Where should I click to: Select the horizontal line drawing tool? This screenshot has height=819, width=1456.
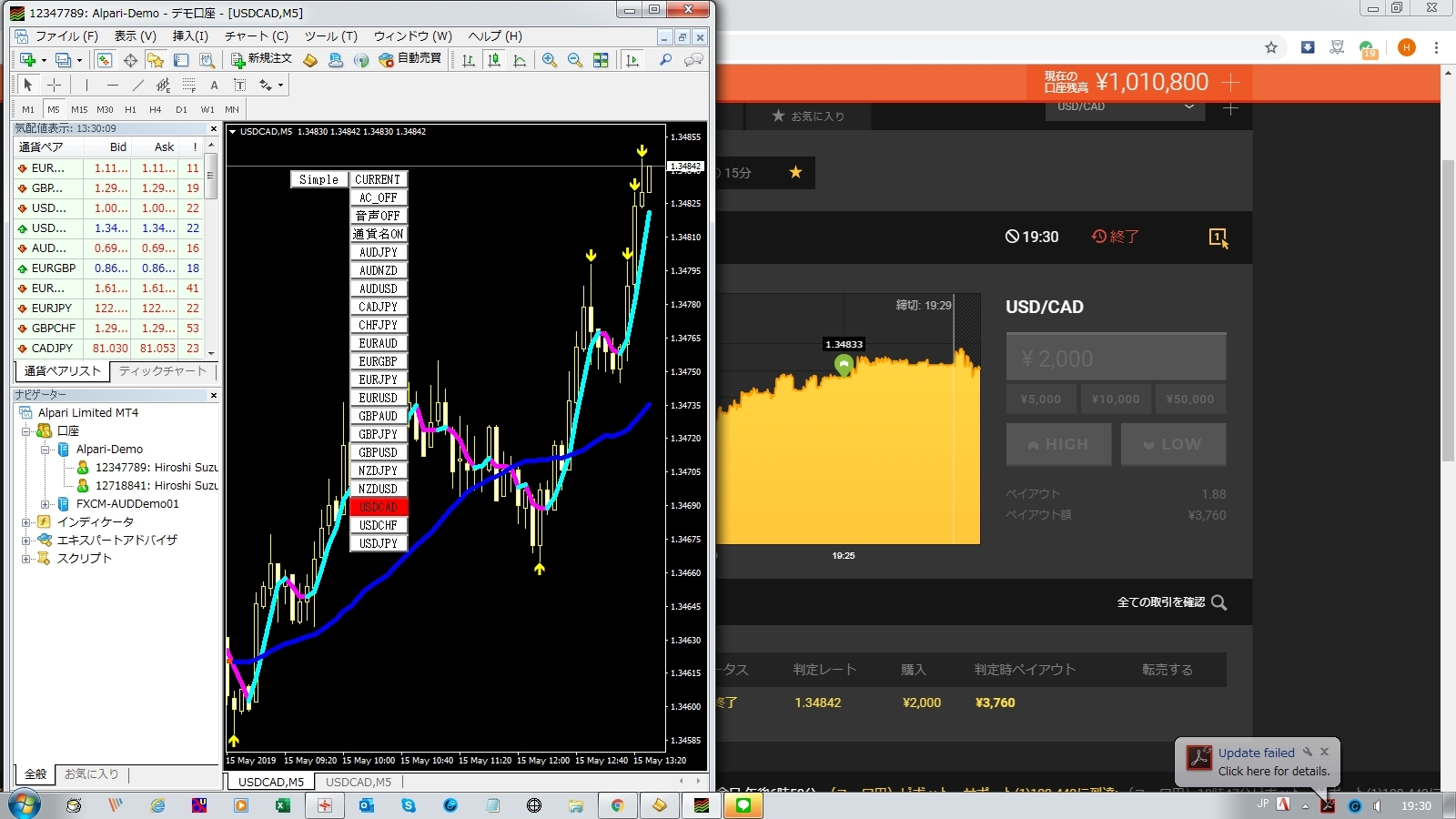point(113,85)
